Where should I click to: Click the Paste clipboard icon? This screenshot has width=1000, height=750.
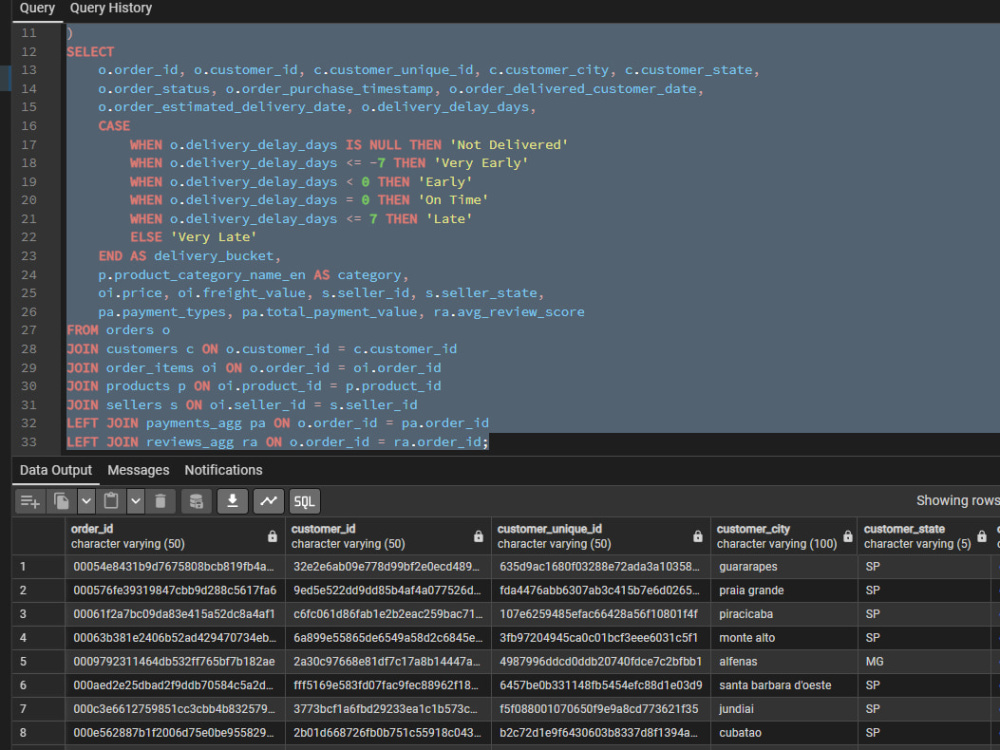[111, 502]
